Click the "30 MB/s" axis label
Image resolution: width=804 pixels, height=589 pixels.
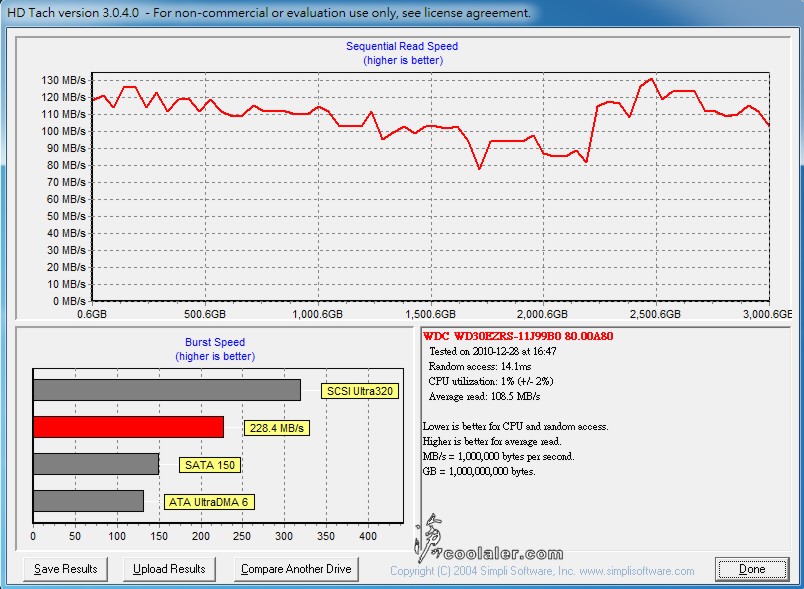pyautogui.click(x=66, y=250)
